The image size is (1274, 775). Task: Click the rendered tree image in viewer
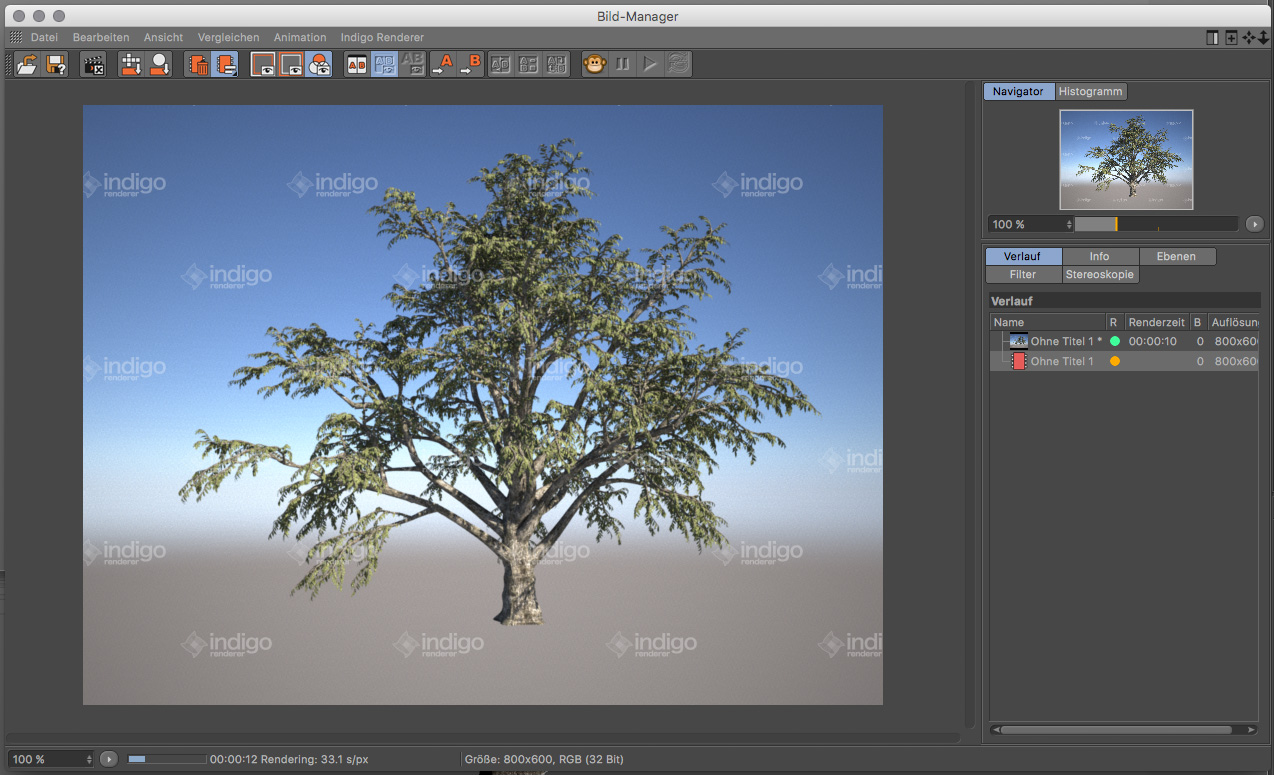[483, 405]
